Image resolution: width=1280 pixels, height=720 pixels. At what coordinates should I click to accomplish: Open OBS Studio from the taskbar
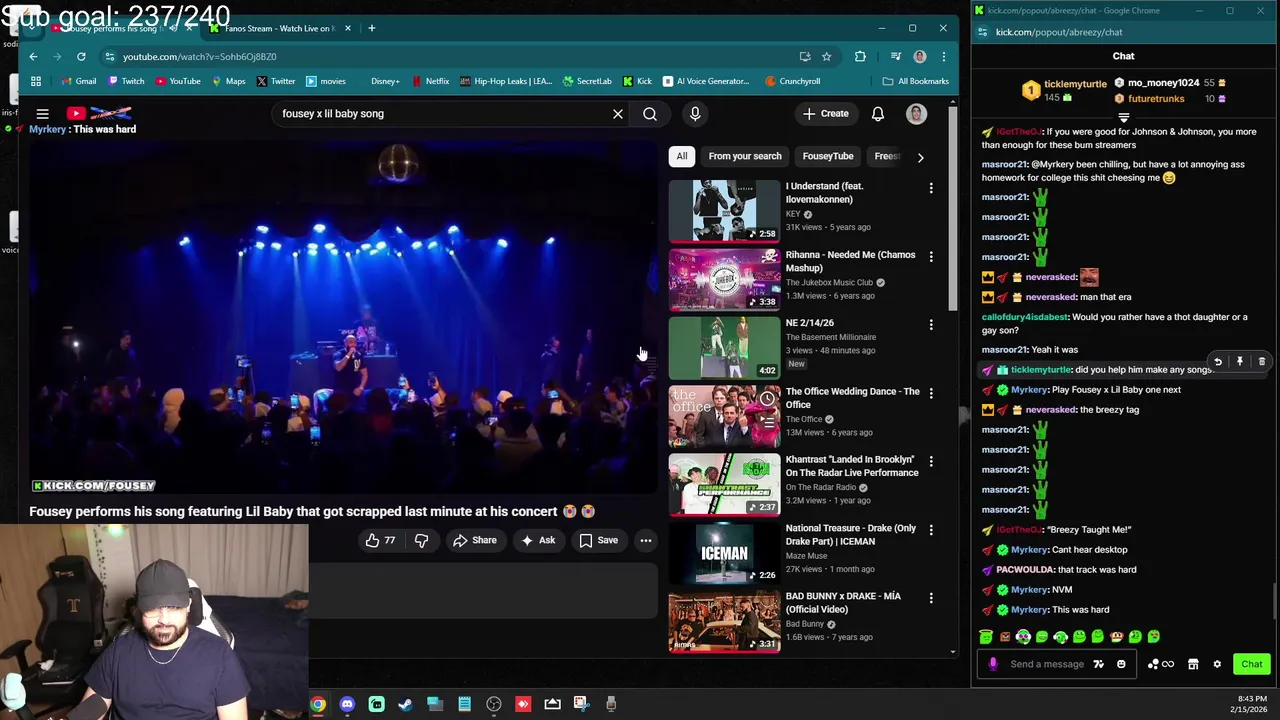(494, 704)
